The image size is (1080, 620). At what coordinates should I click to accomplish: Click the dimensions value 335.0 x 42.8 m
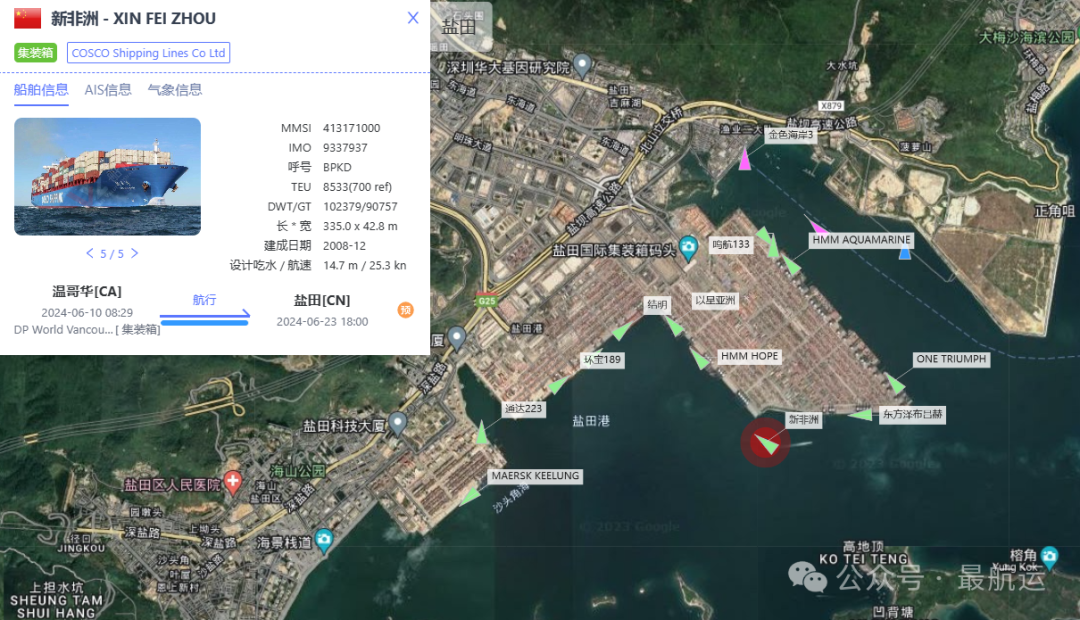click(x=360, y=226)
